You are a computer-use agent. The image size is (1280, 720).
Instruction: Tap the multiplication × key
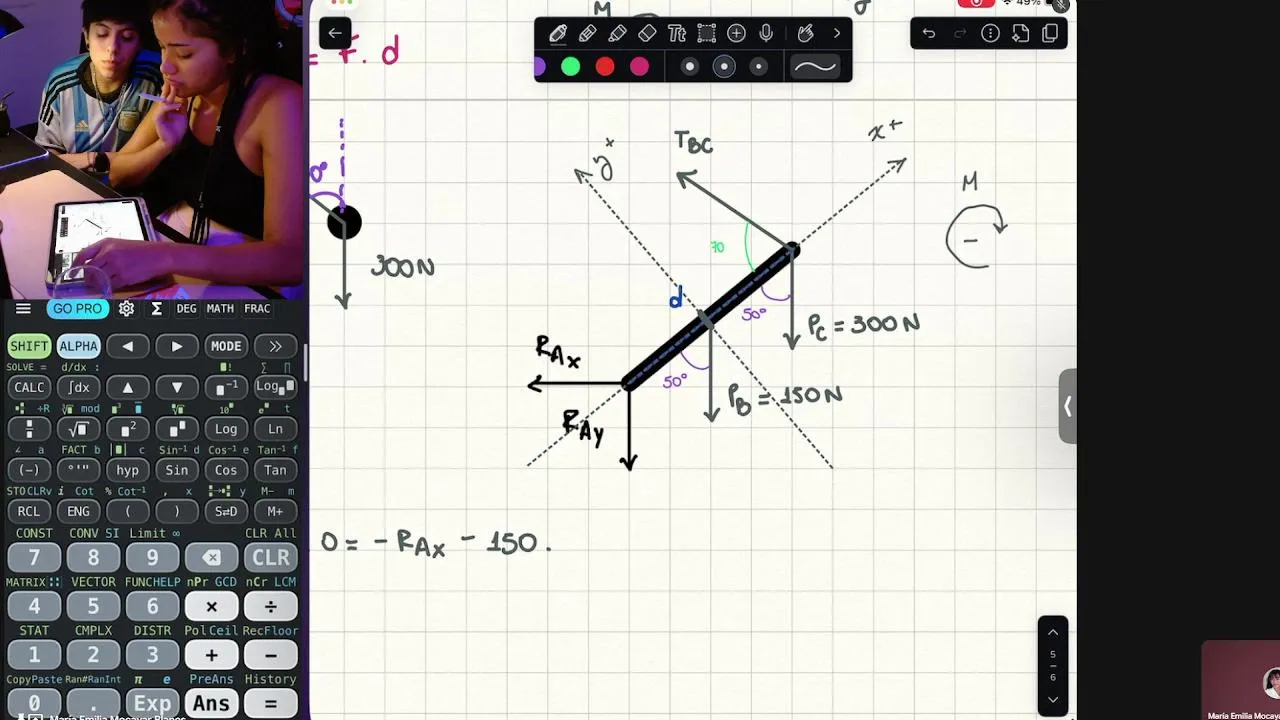coord(211,606)
